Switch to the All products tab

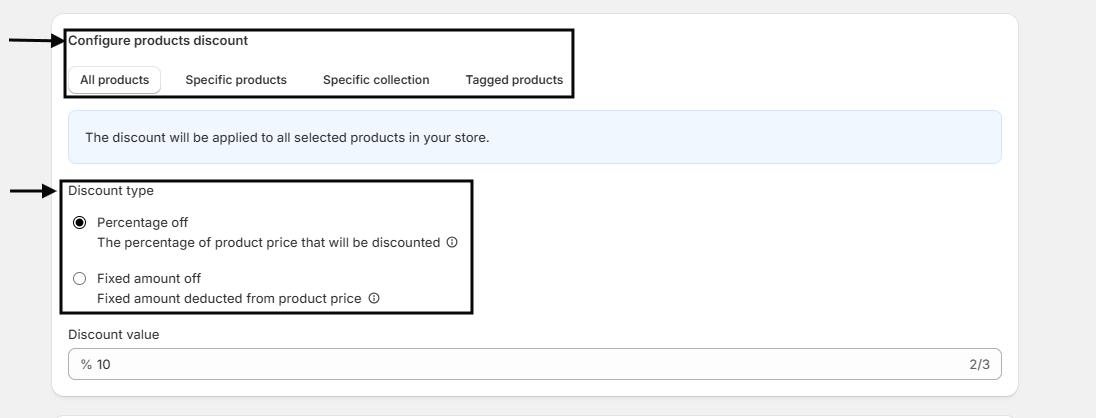click(115, 80)
